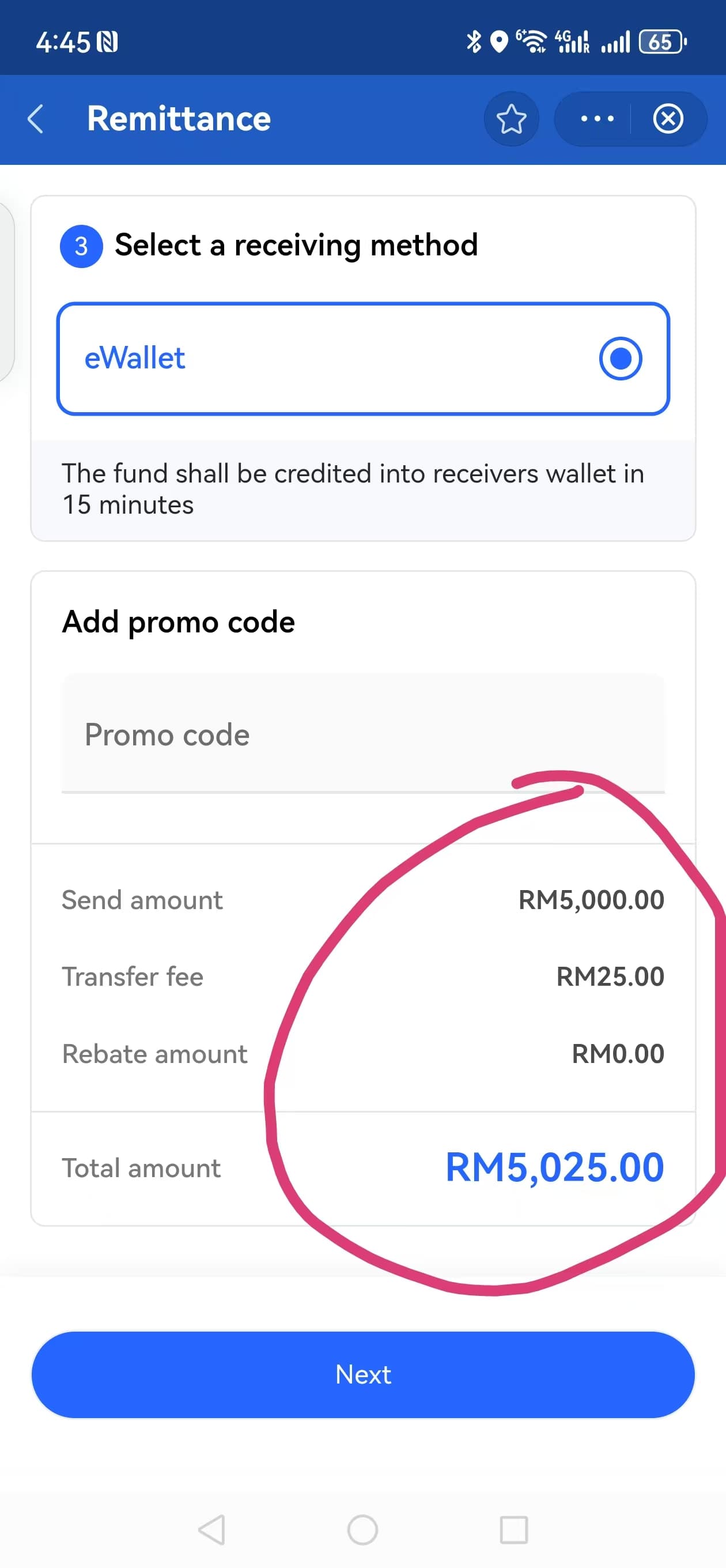
Task: Tap the RM5,025.00 total amount
Action: pyautogui.click(x=554, y=1167)
